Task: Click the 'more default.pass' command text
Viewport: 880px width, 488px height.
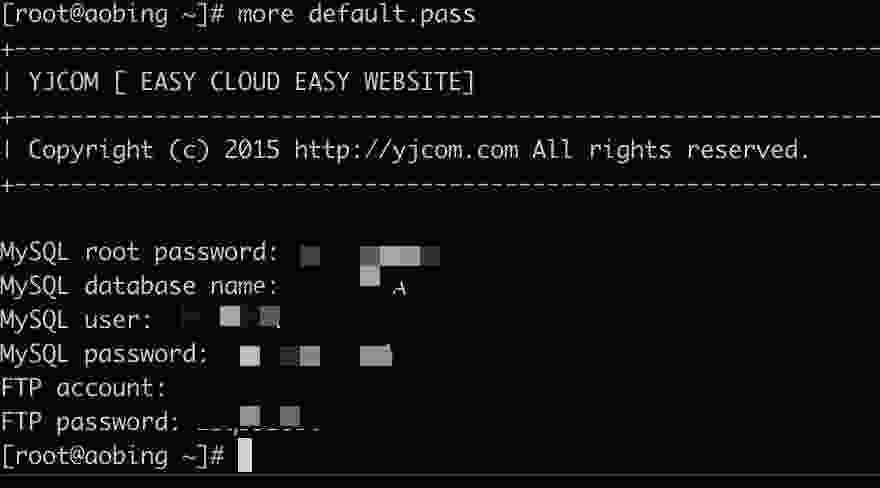Action: pyautogui.click(x=356, y=15)
